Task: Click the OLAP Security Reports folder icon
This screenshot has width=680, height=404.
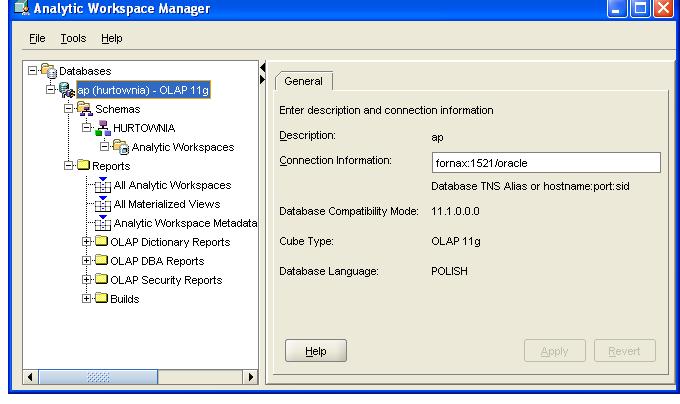Action: (x=101, y=279)
